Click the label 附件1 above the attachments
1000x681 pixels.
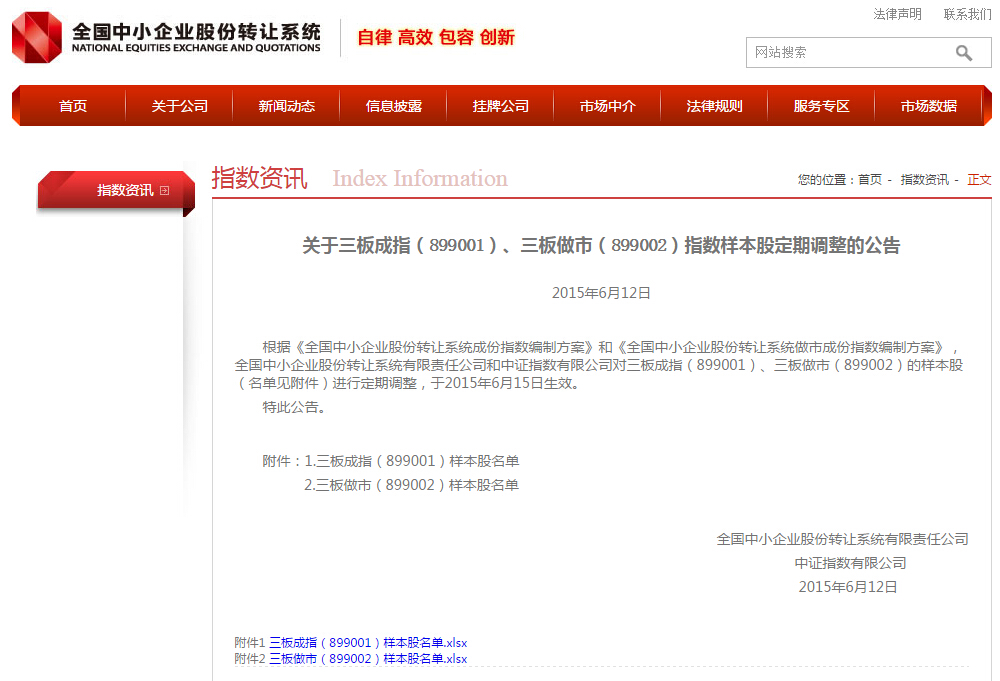[249, 643]
